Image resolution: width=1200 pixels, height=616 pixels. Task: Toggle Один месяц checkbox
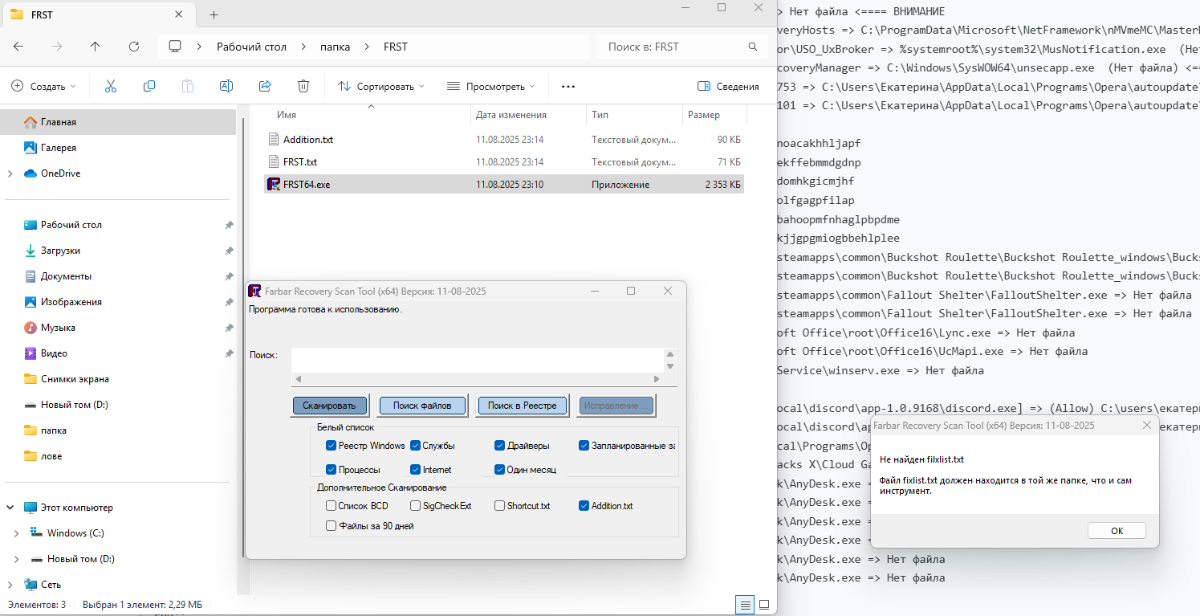tap(499, 469)
